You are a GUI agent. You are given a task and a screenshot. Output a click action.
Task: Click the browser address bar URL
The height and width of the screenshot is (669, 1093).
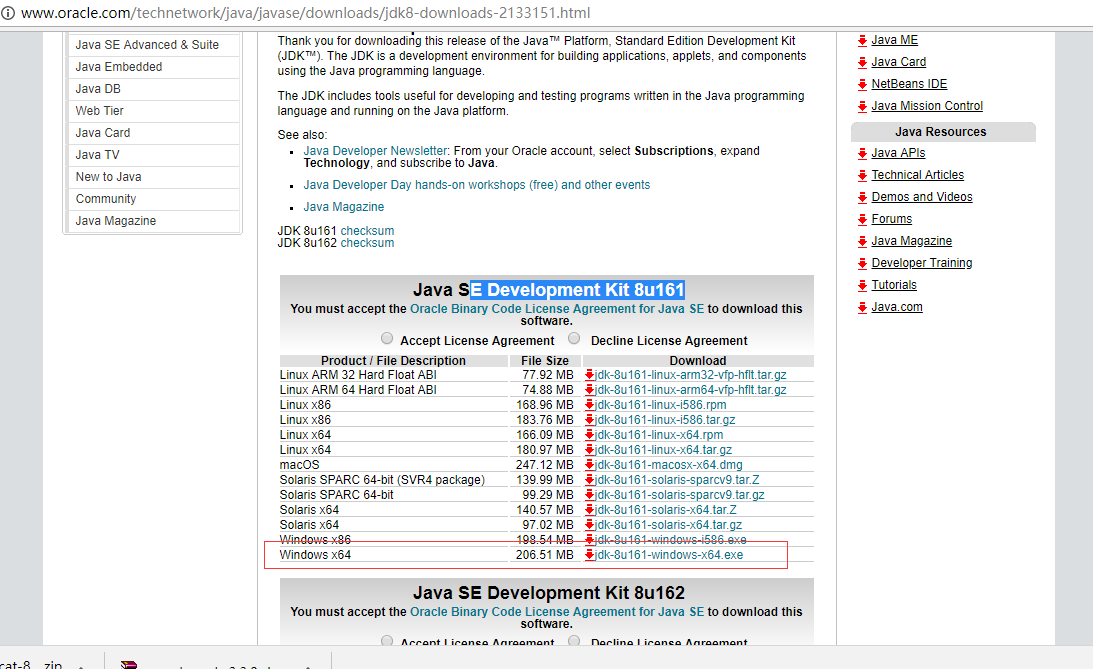[x=305, y=13]
